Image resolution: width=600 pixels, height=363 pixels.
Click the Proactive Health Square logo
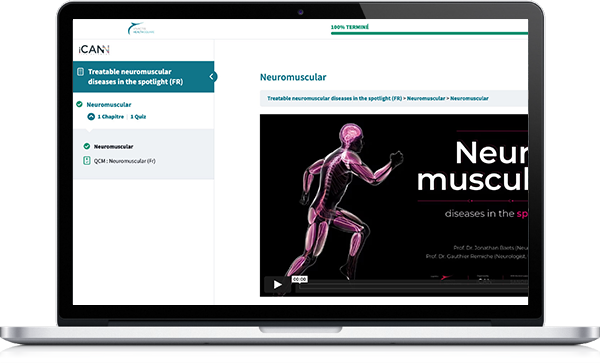(141, 29)
